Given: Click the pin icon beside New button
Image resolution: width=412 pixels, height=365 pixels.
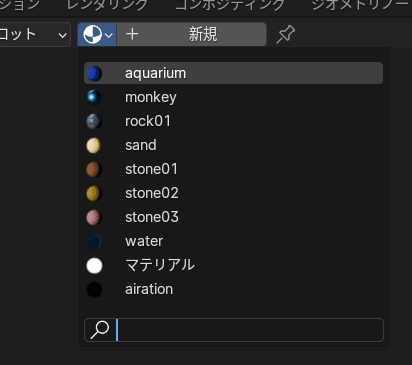Looking at the screenshot, I should [x=286, y=34].
